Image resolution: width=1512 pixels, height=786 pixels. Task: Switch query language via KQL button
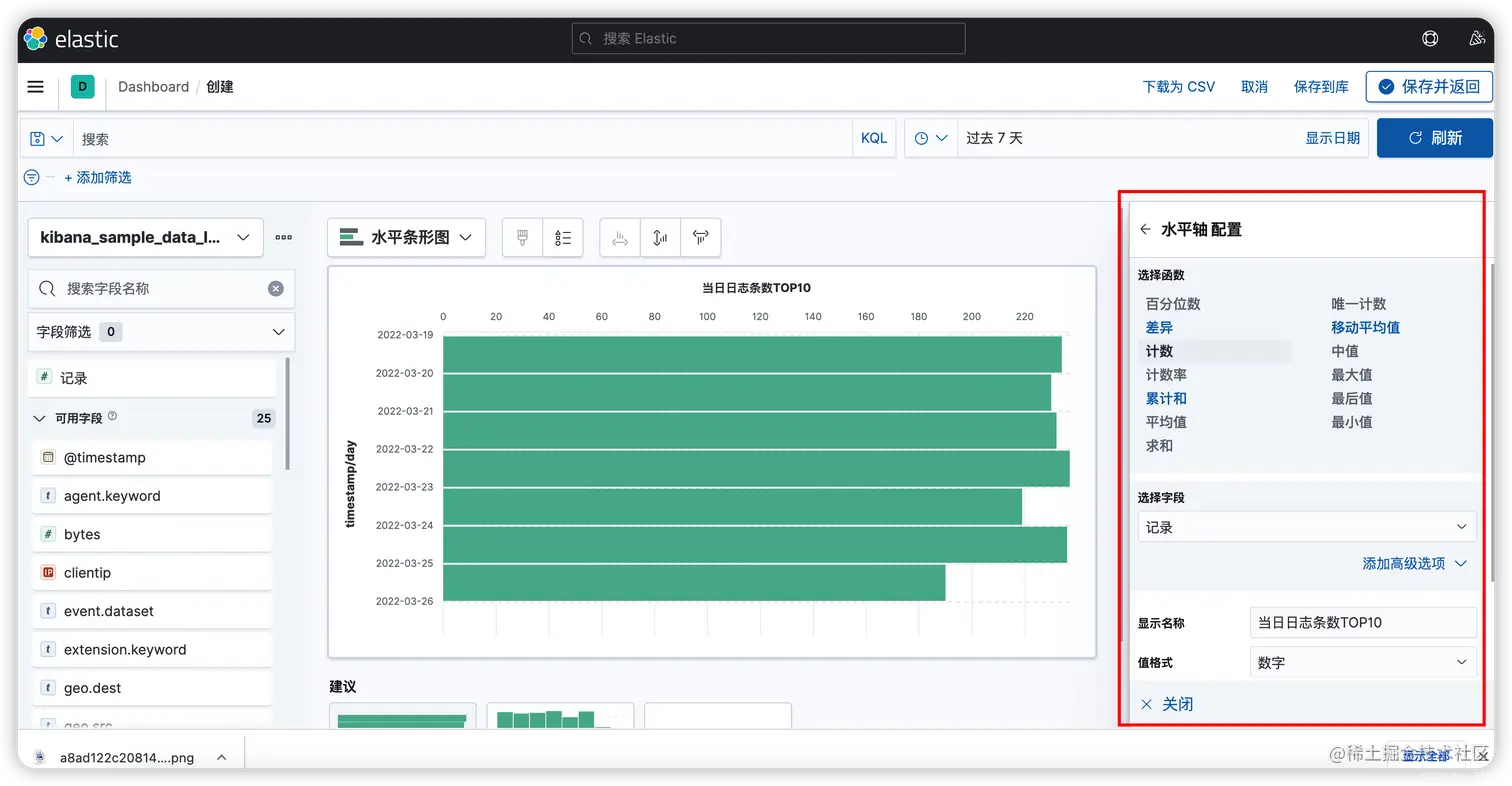coord(874,138)
